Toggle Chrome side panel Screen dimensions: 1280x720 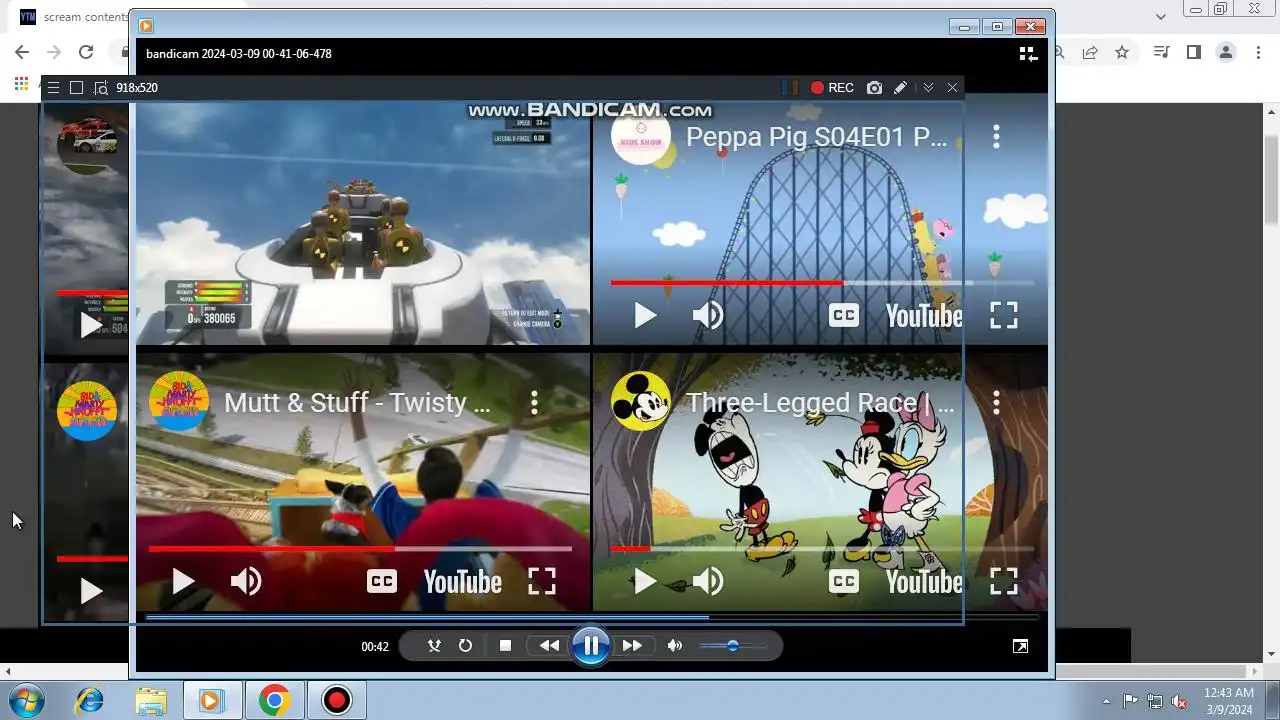click(x=1193, y=52)
